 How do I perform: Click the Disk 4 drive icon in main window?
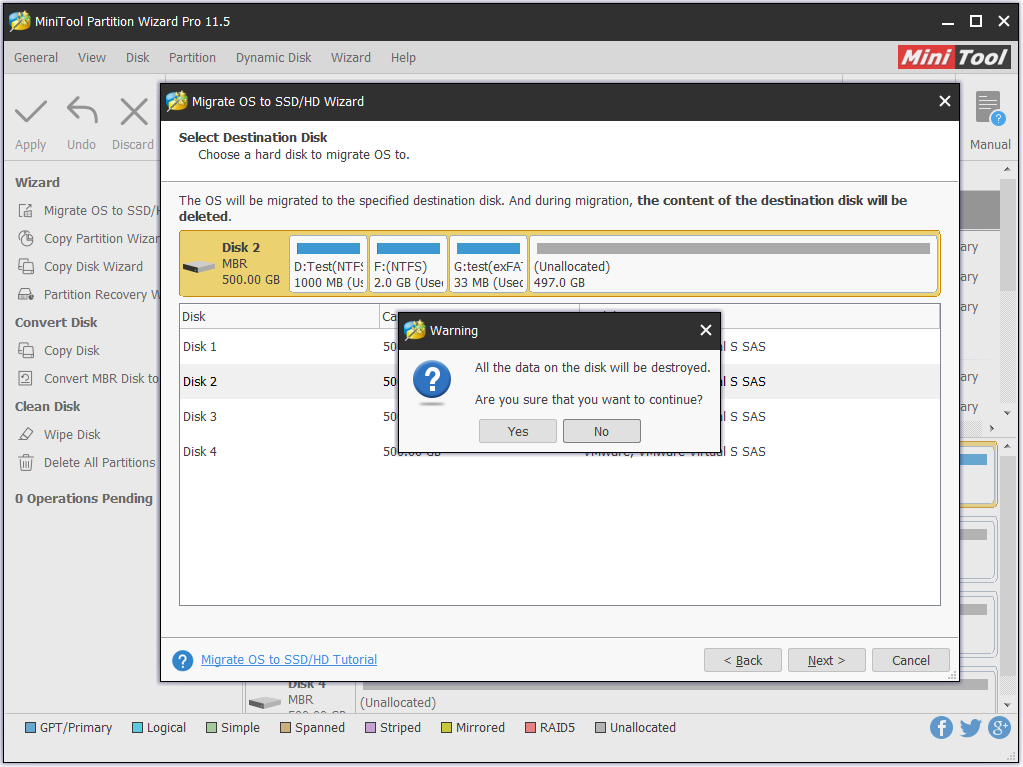click(x=264, y=702)
